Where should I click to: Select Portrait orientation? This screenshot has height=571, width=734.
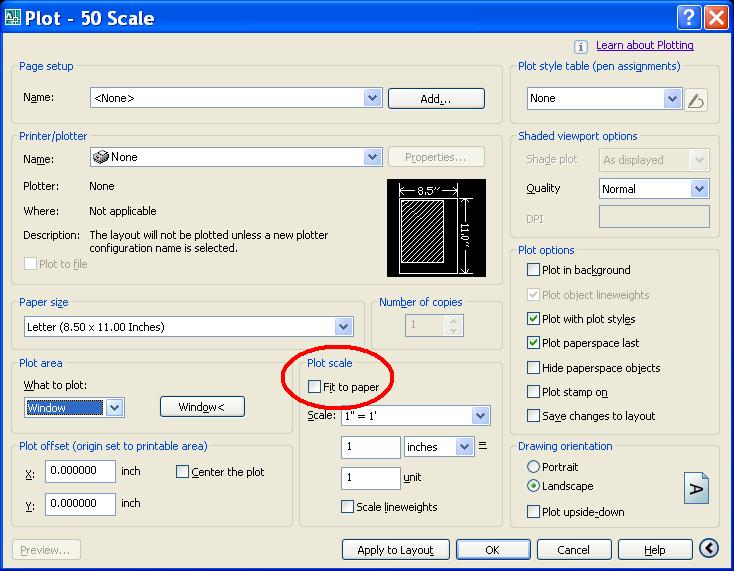pyautogui.click(x=533, y=467)
